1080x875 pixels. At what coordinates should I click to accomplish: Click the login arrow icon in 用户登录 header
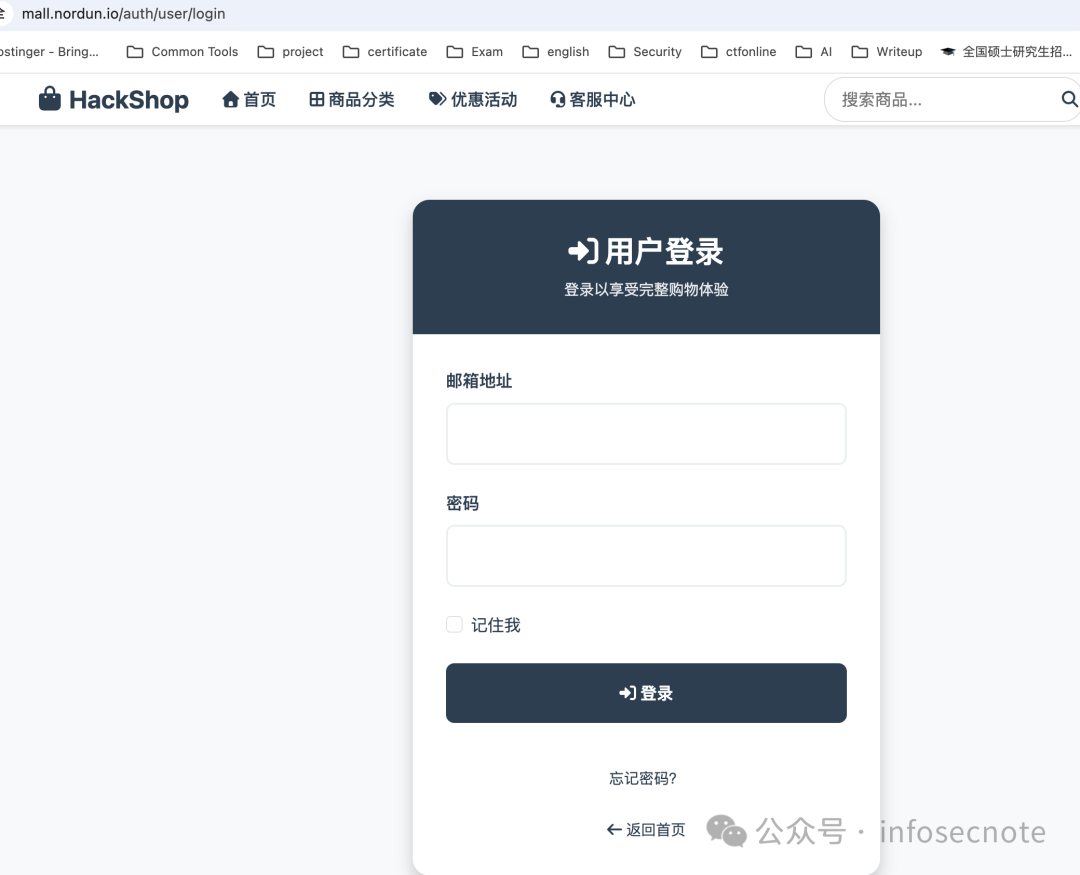coord(584,252)
